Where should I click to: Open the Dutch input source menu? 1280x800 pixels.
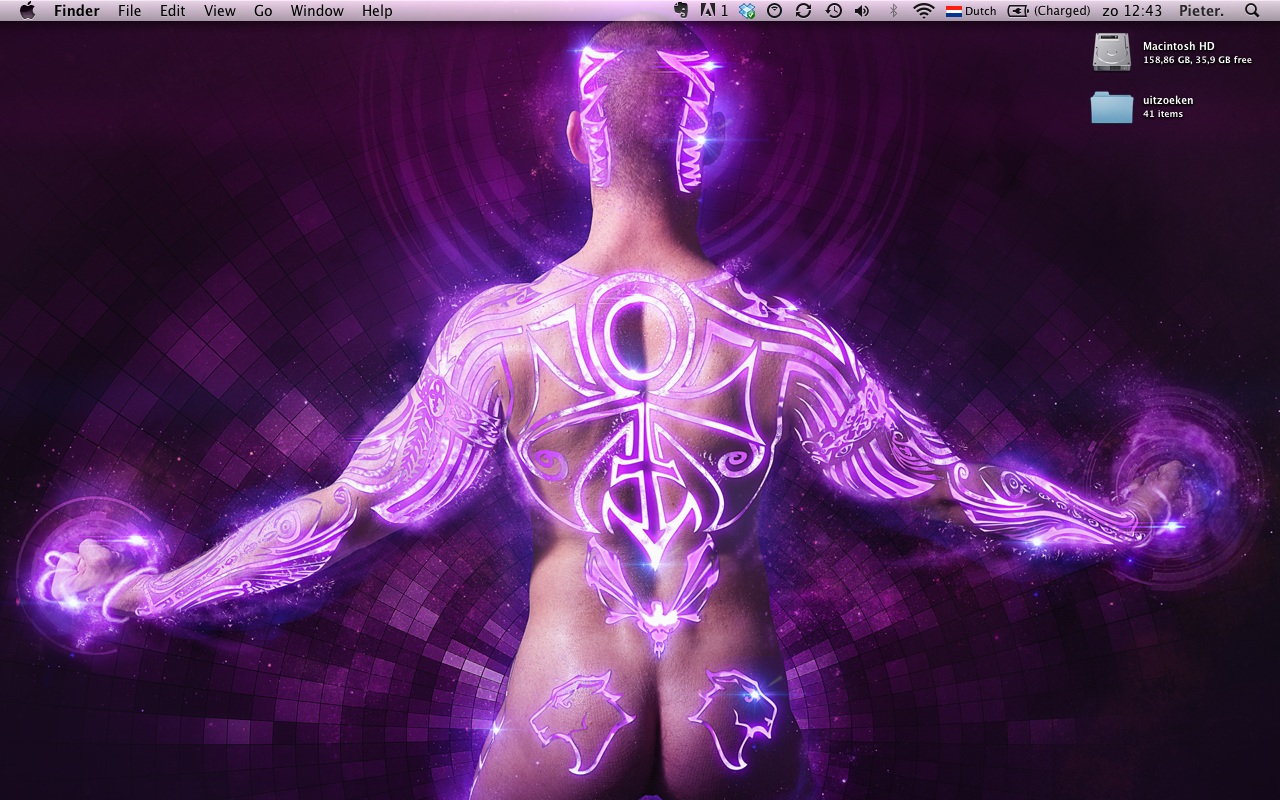pyautogui.click(x=971, y=11)
